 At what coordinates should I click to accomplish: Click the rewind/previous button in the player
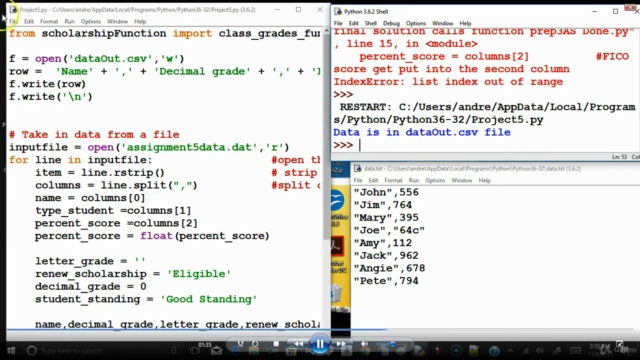(x=299, y=344)
